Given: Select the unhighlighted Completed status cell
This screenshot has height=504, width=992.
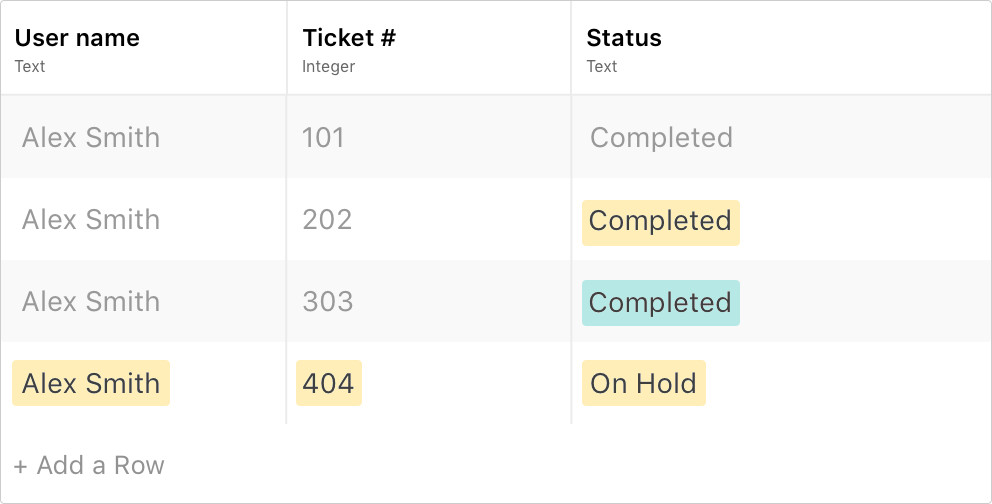Looking at the screenshot, I should [661, 137].
